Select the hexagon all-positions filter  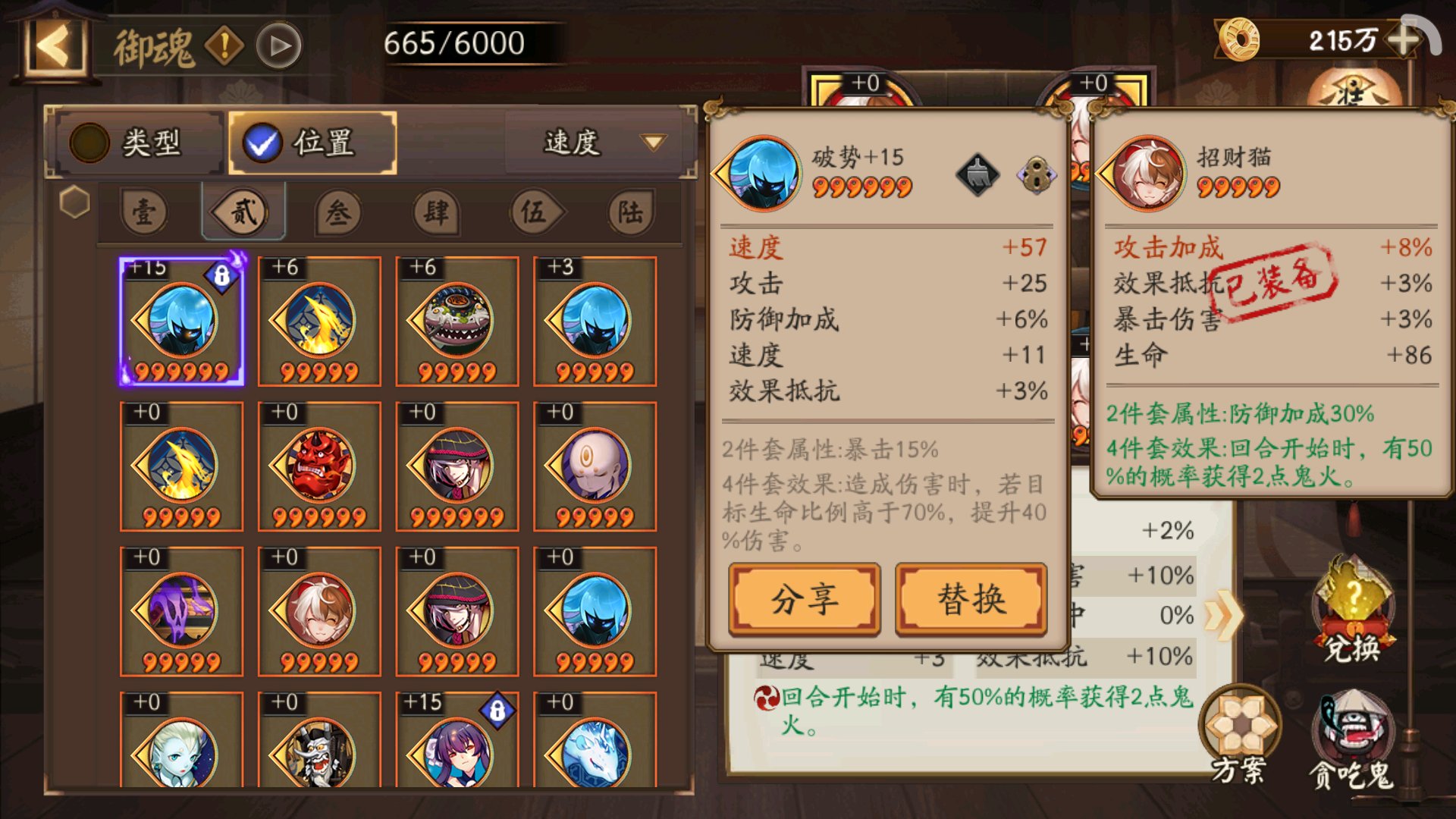74,202
